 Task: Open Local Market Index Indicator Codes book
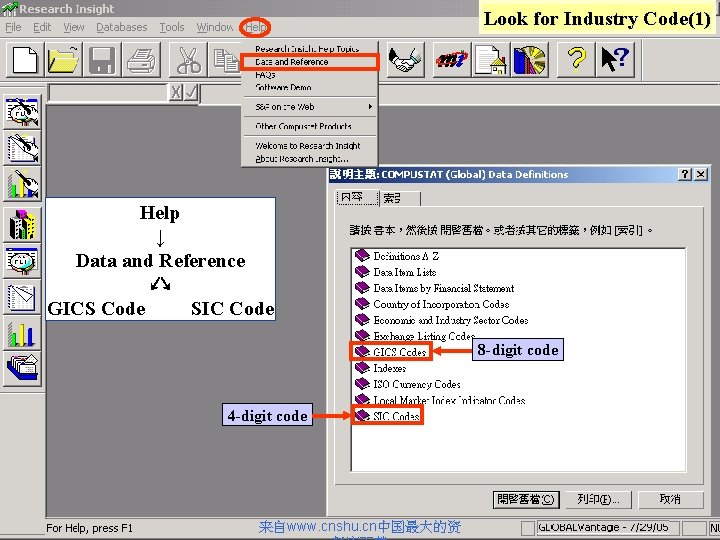click(440, 400)
